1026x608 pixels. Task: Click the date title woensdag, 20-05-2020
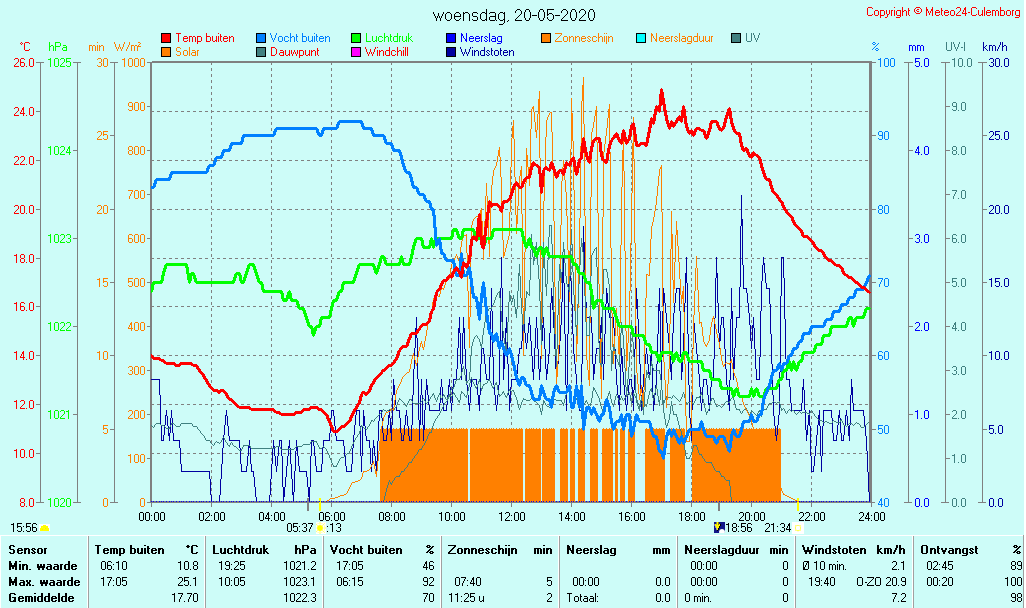coord(513,15)
